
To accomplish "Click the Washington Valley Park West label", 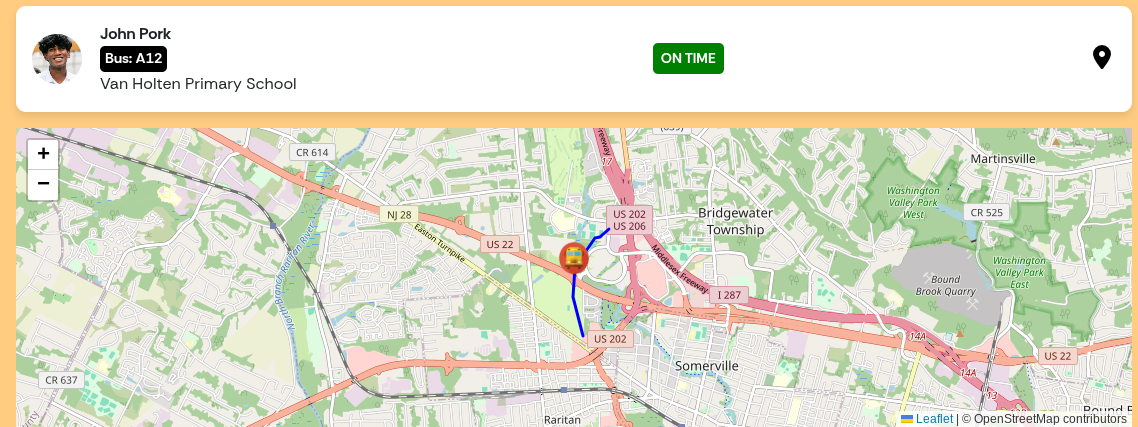I will [913, 203].
